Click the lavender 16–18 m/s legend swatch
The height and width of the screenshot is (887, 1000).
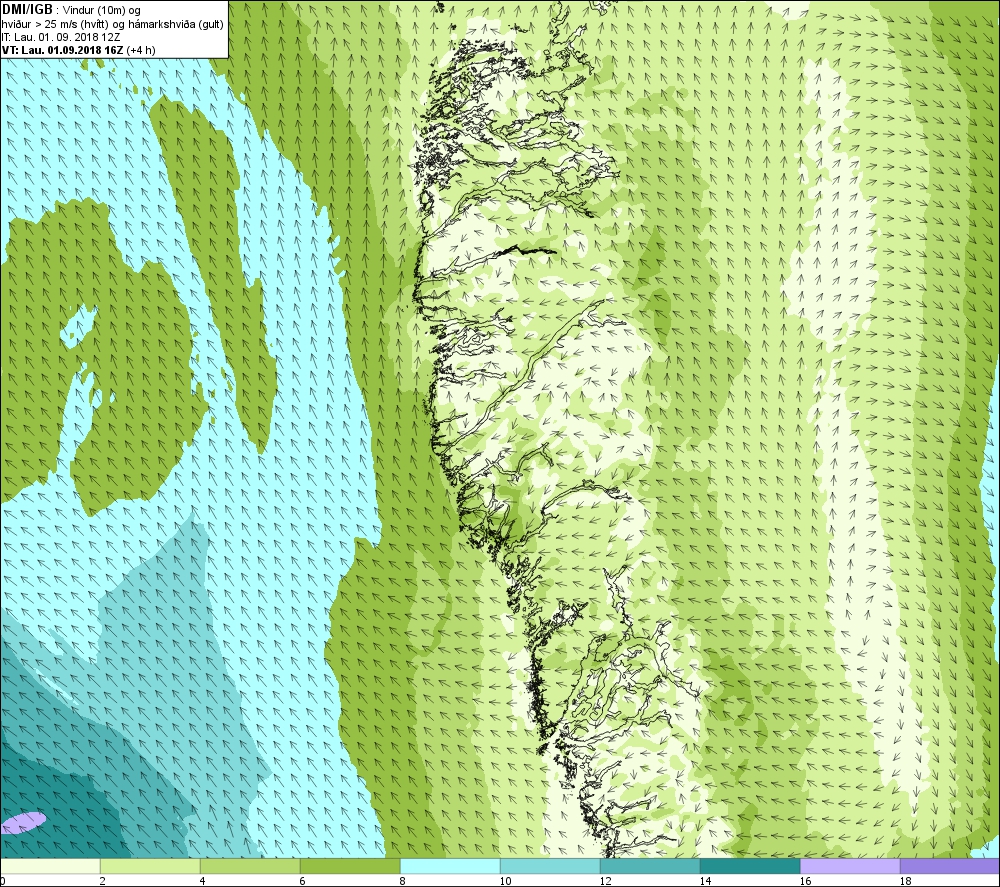[850, 866]
